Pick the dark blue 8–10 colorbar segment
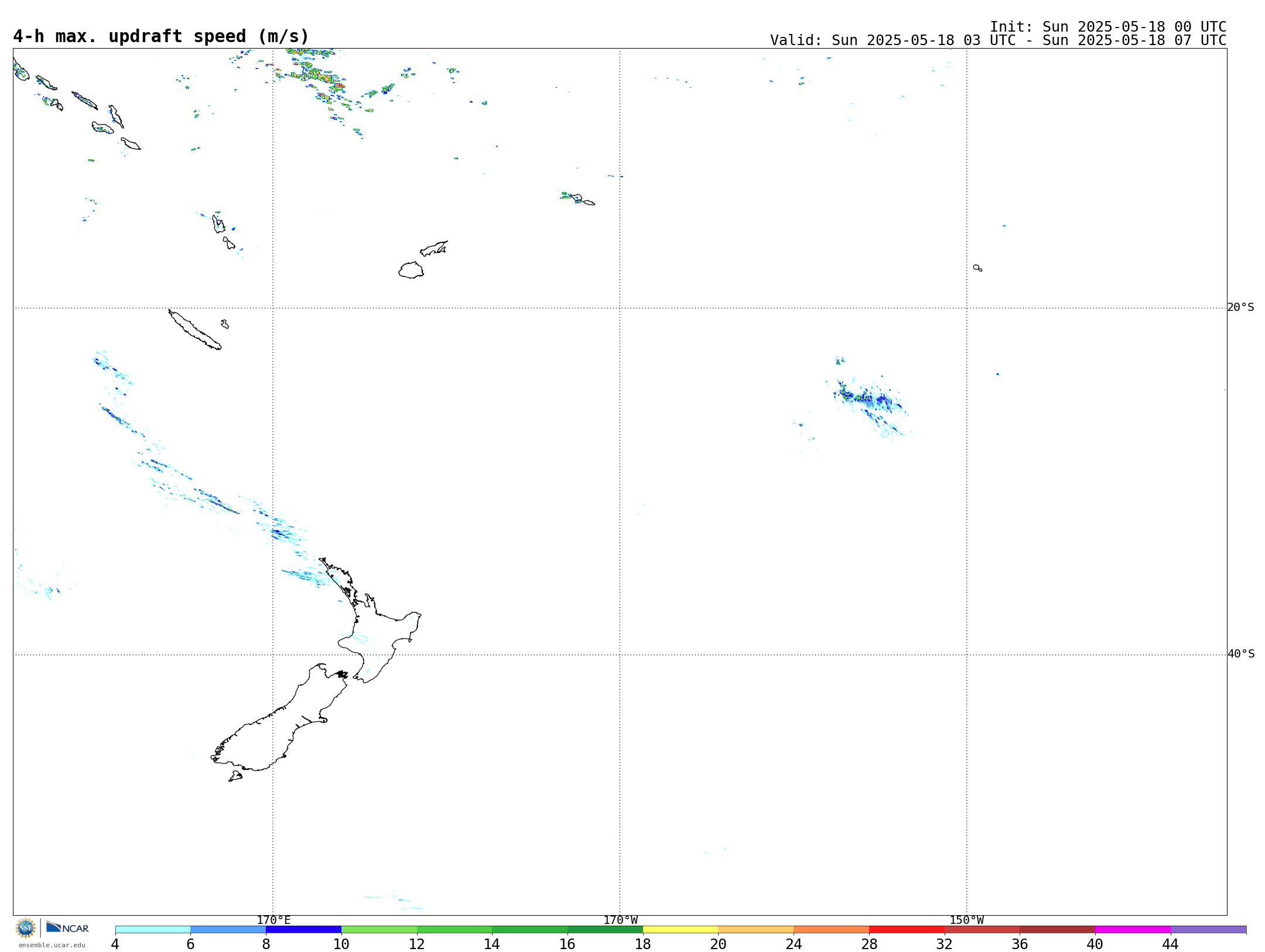The width and height of the screenshot is (1265, 952). click(x=303, y=930)
